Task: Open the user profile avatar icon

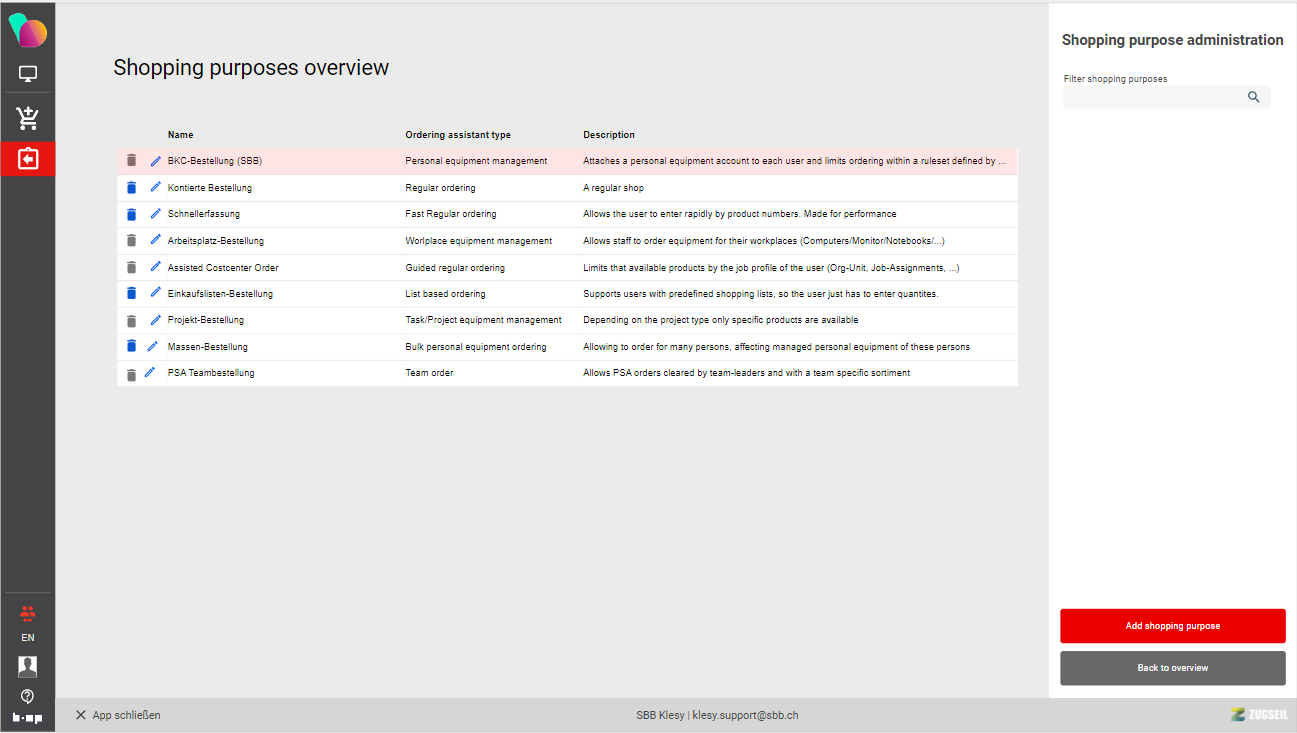Action: [x=28, y=666]
